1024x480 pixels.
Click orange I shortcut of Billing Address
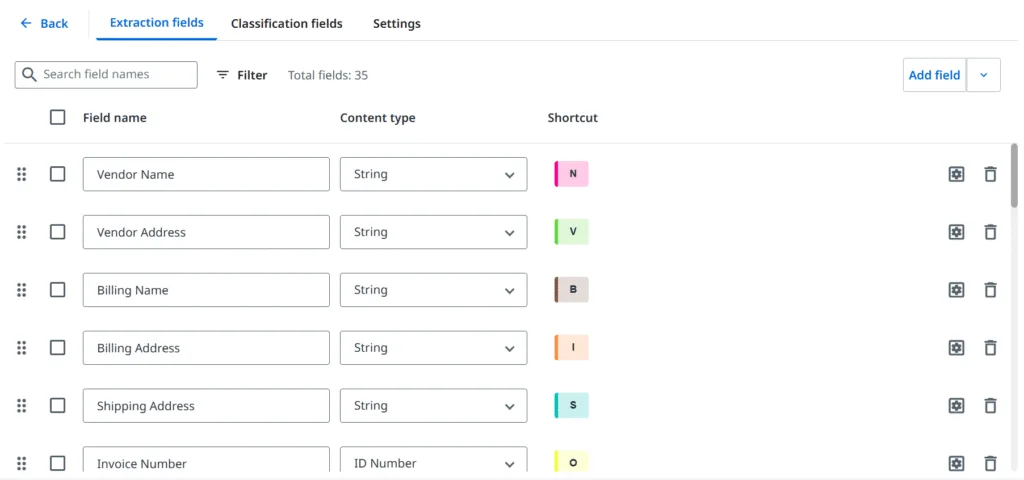click(571, 347)
